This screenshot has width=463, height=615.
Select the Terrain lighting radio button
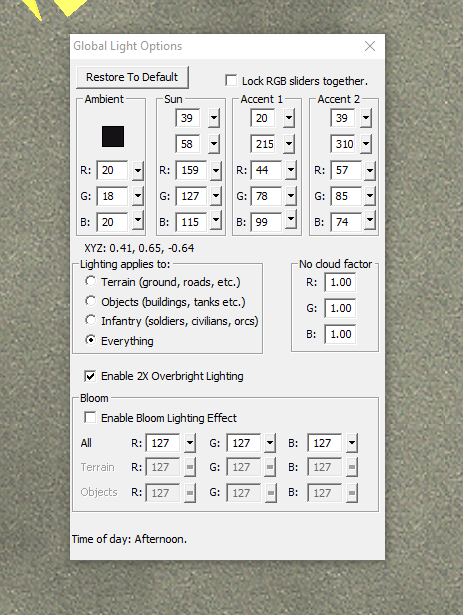click(x=91, y=281)
